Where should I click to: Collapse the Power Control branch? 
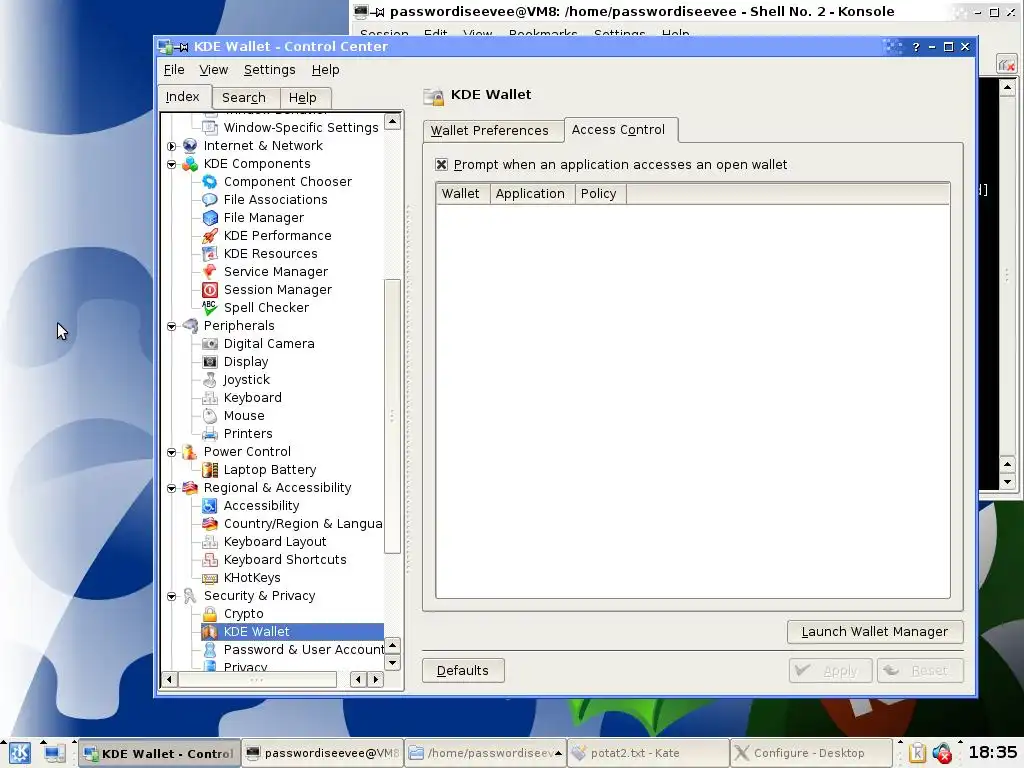pyautogui.click(x=172, y=452)
